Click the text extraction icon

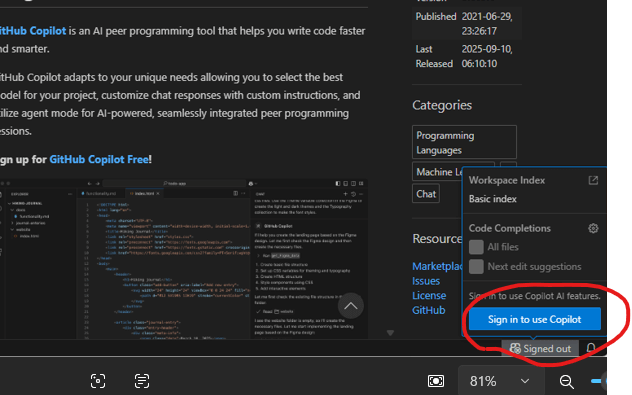pyautogui.click(x=142, y=381)
